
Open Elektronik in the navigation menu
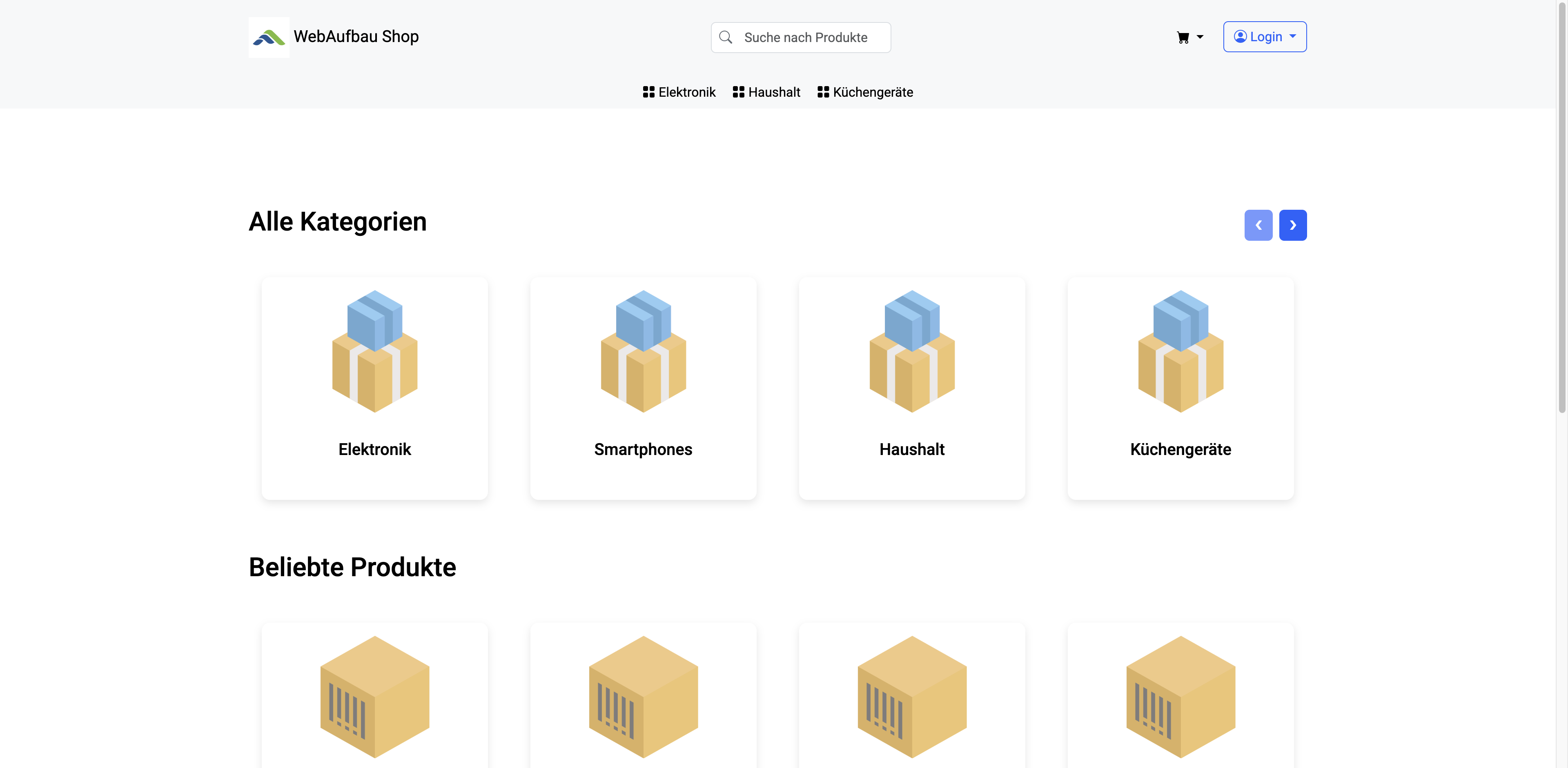click(679, 92)
